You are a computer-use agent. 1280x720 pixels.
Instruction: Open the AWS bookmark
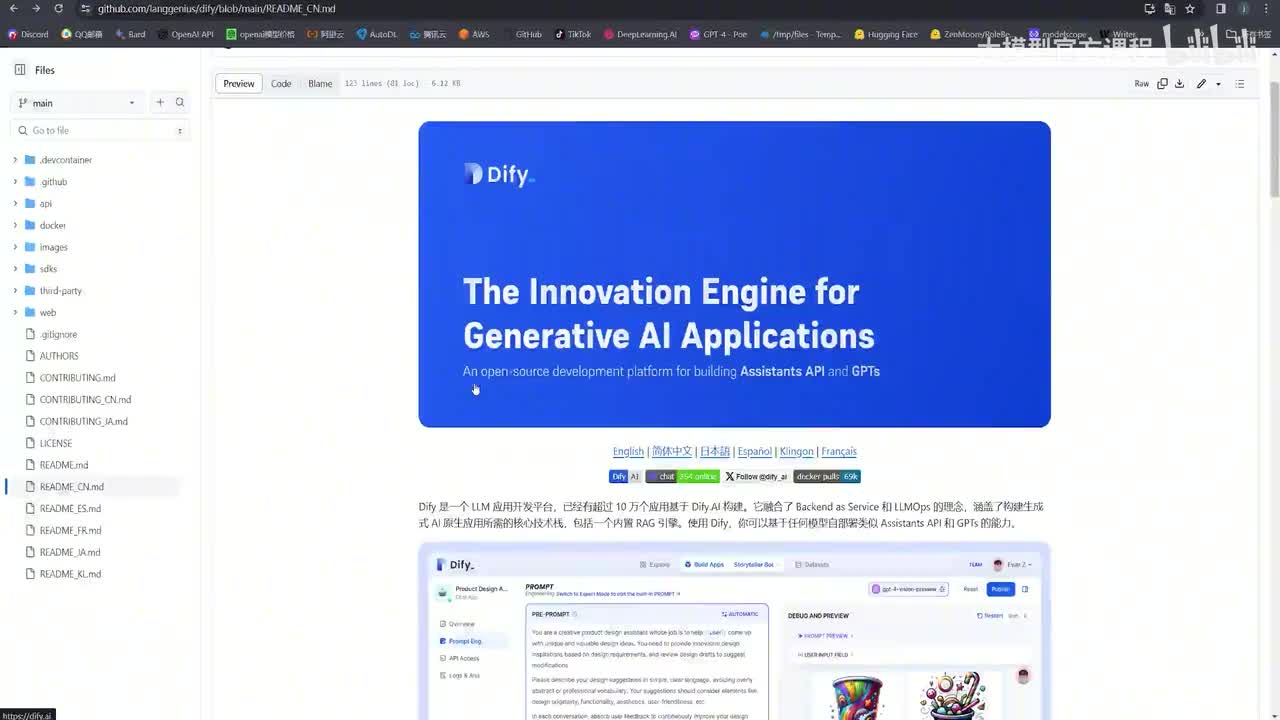point(474,34)
